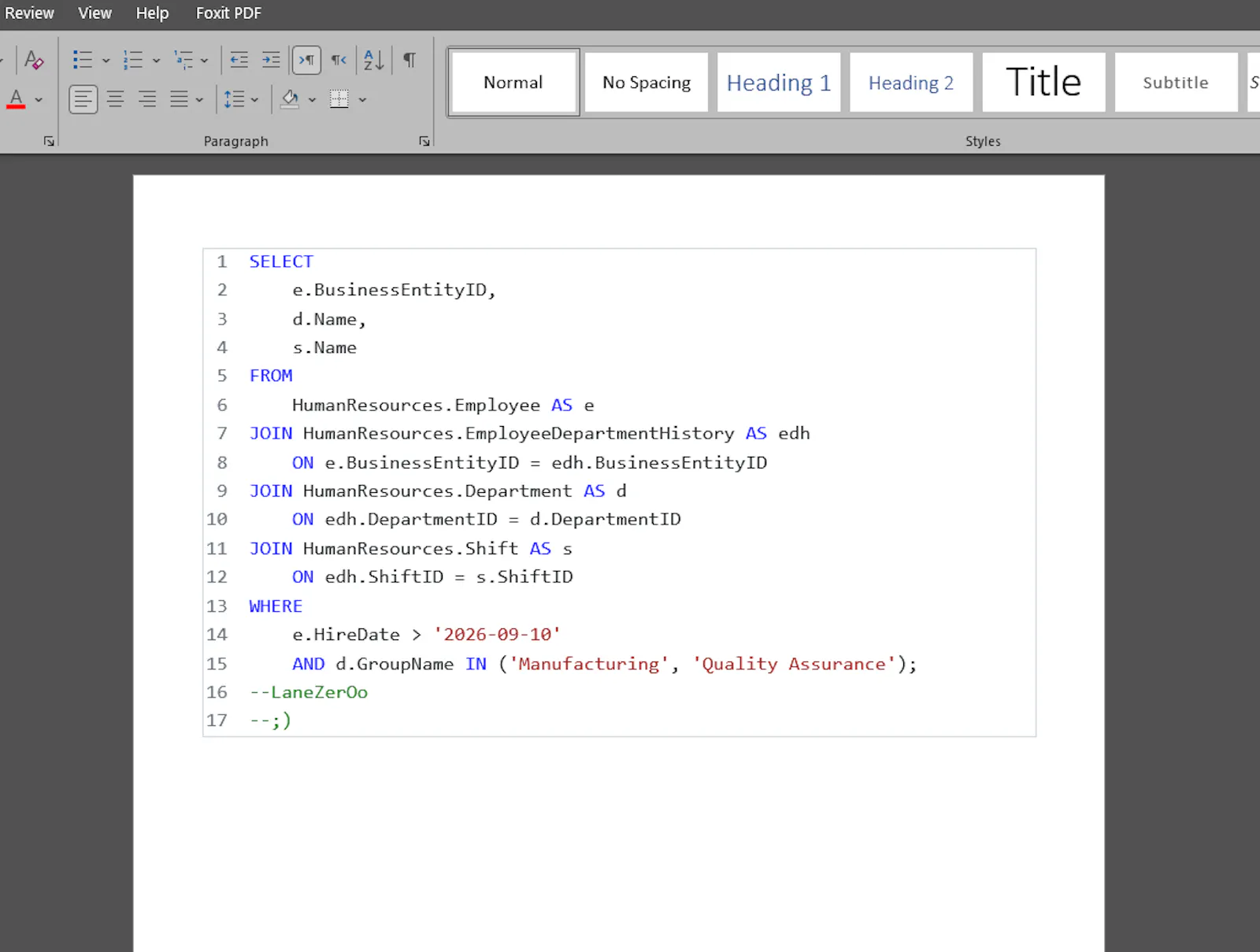Open the Multilevel List dropdown arrow

[x=205, y=61]
